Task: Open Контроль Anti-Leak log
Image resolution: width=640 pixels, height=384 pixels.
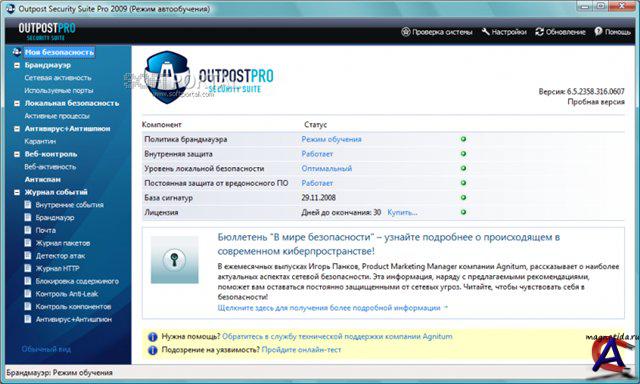Action: (67, 294)
